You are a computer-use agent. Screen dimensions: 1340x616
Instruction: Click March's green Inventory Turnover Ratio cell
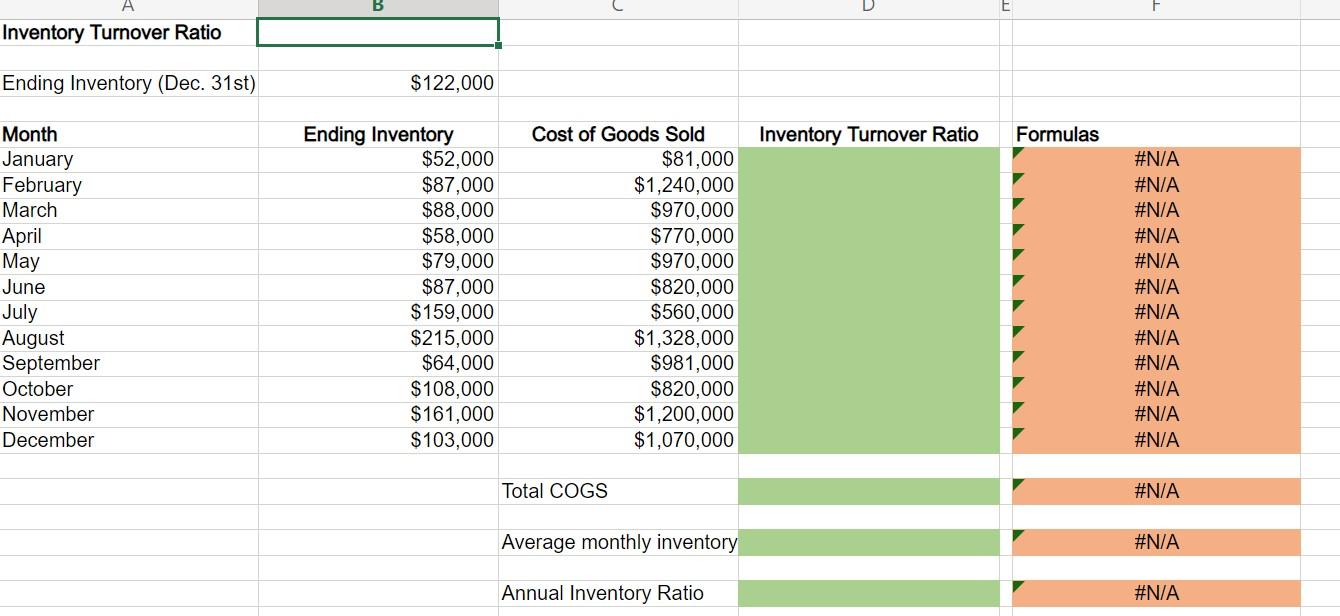866,210
